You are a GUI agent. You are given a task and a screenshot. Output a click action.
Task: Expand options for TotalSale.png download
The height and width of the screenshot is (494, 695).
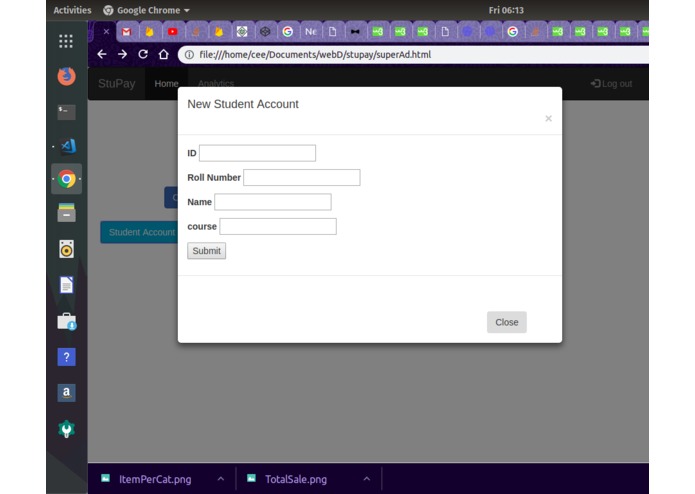coord(367,478)
